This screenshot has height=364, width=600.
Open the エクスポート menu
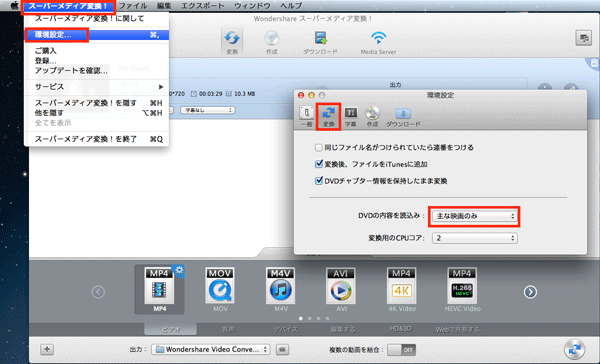203,6
